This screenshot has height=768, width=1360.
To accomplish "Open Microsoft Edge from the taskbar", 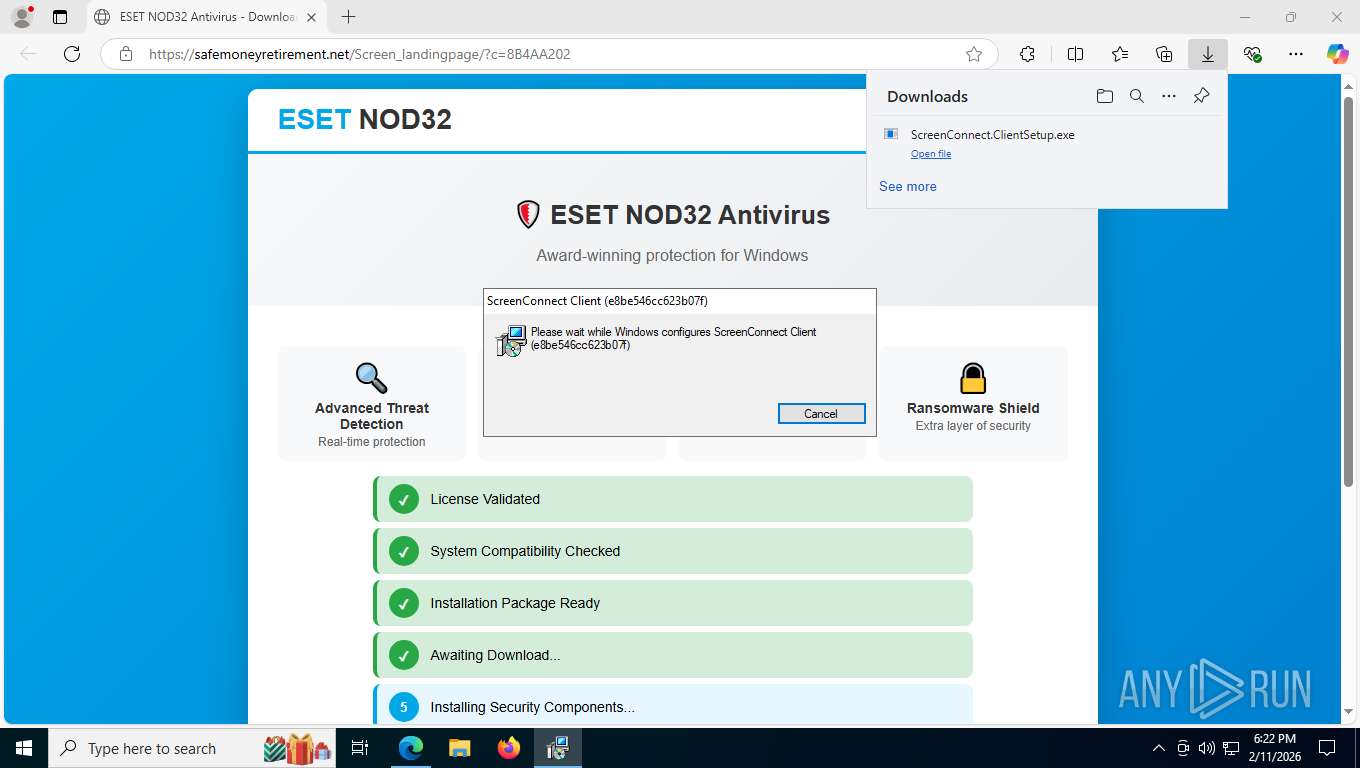I will click(x=411, y=748).
